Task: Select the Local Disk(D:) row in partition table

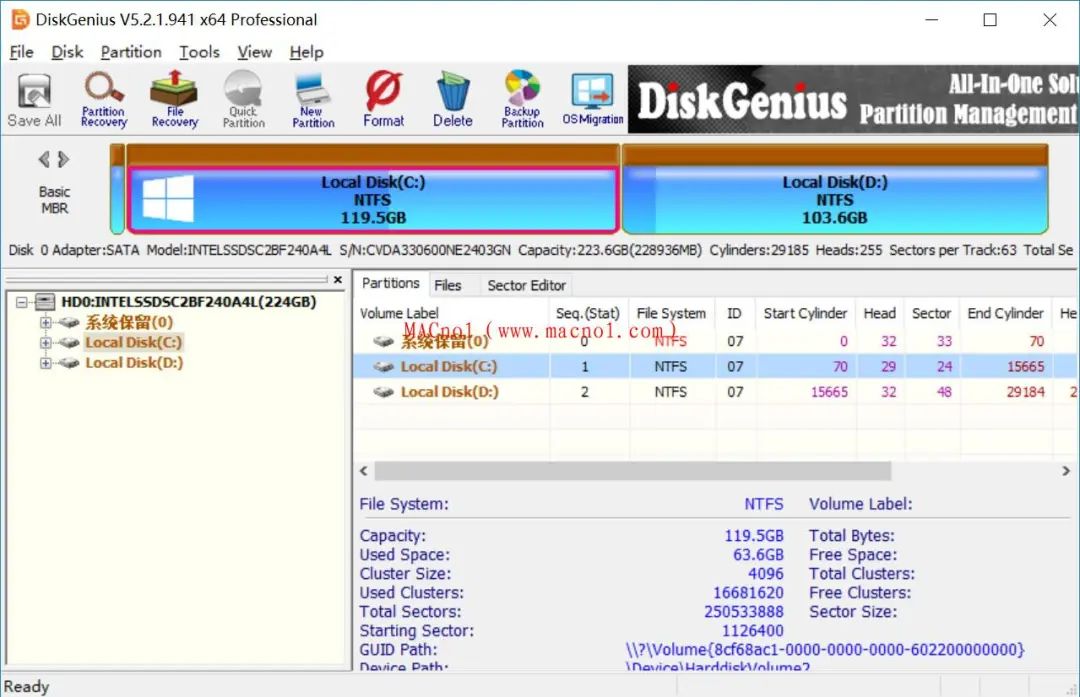Action: click(716, 392)
